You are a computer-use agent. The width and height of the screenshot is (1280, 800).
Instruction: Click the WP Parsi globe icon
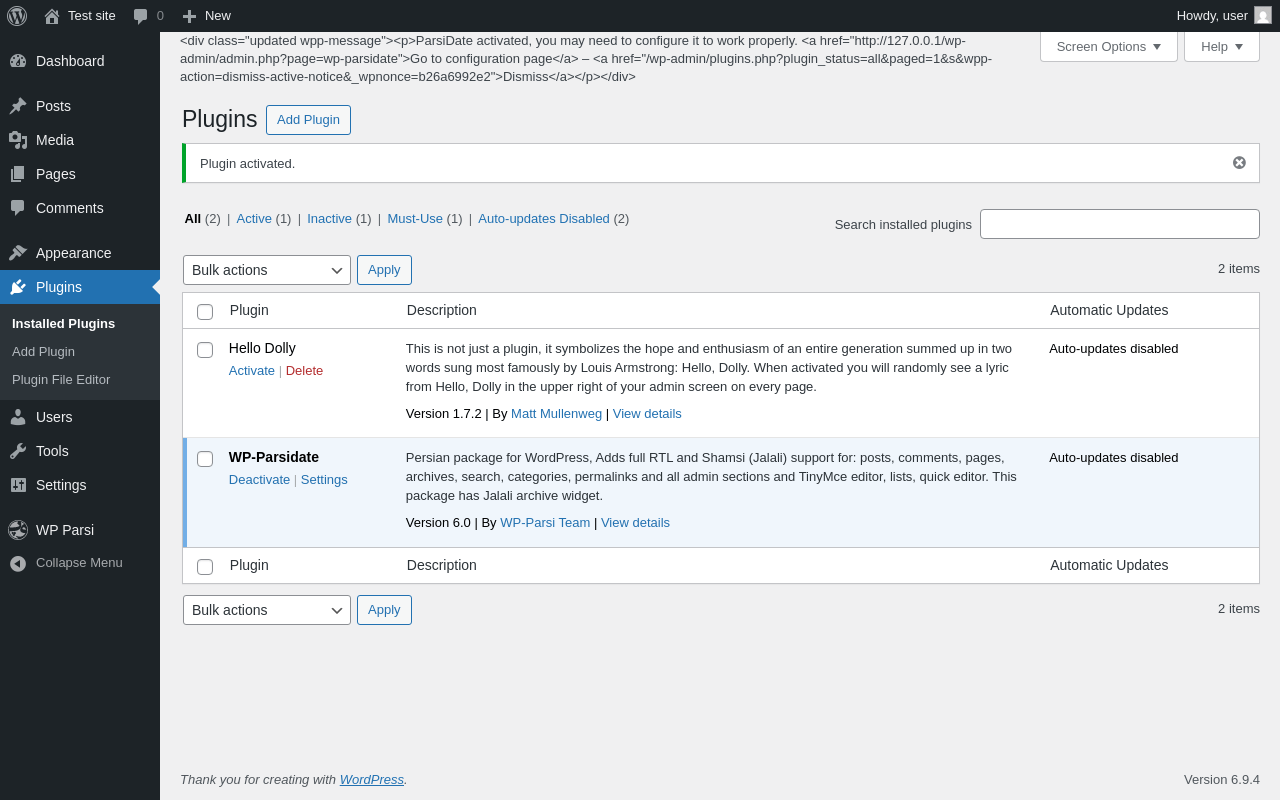[x=18, y=530]
